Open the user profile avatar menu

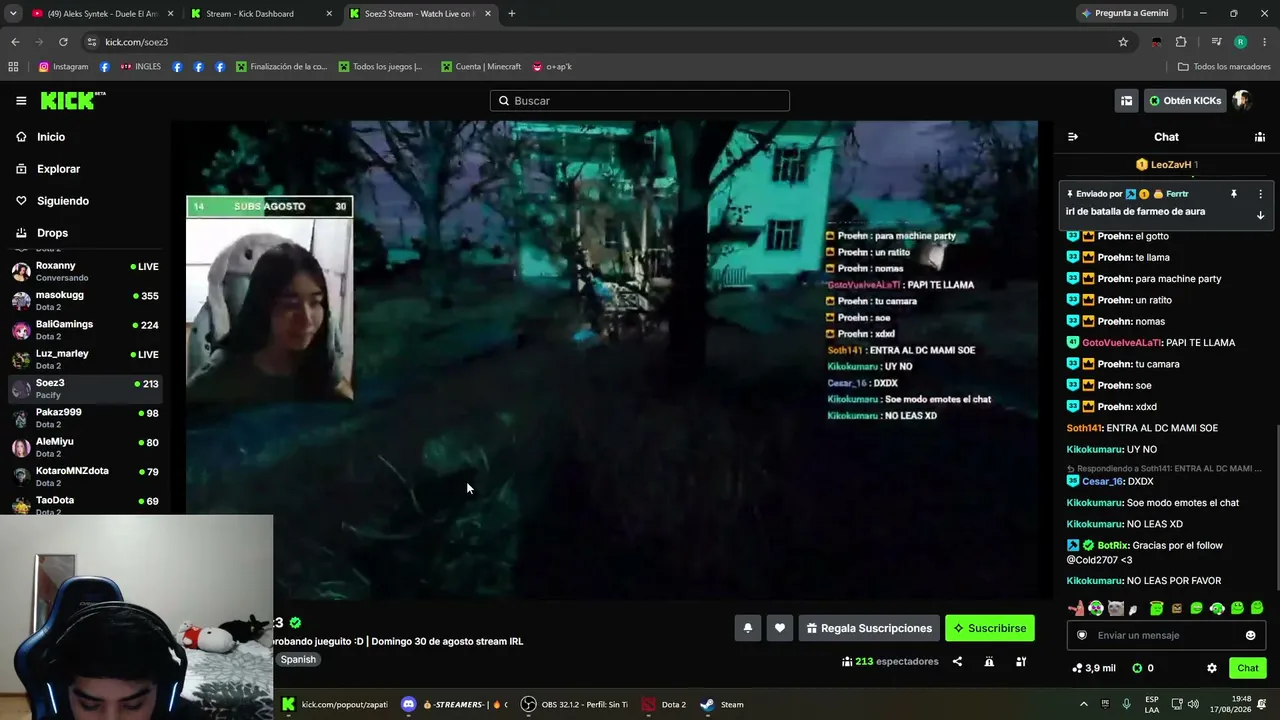click(1242, 101)
